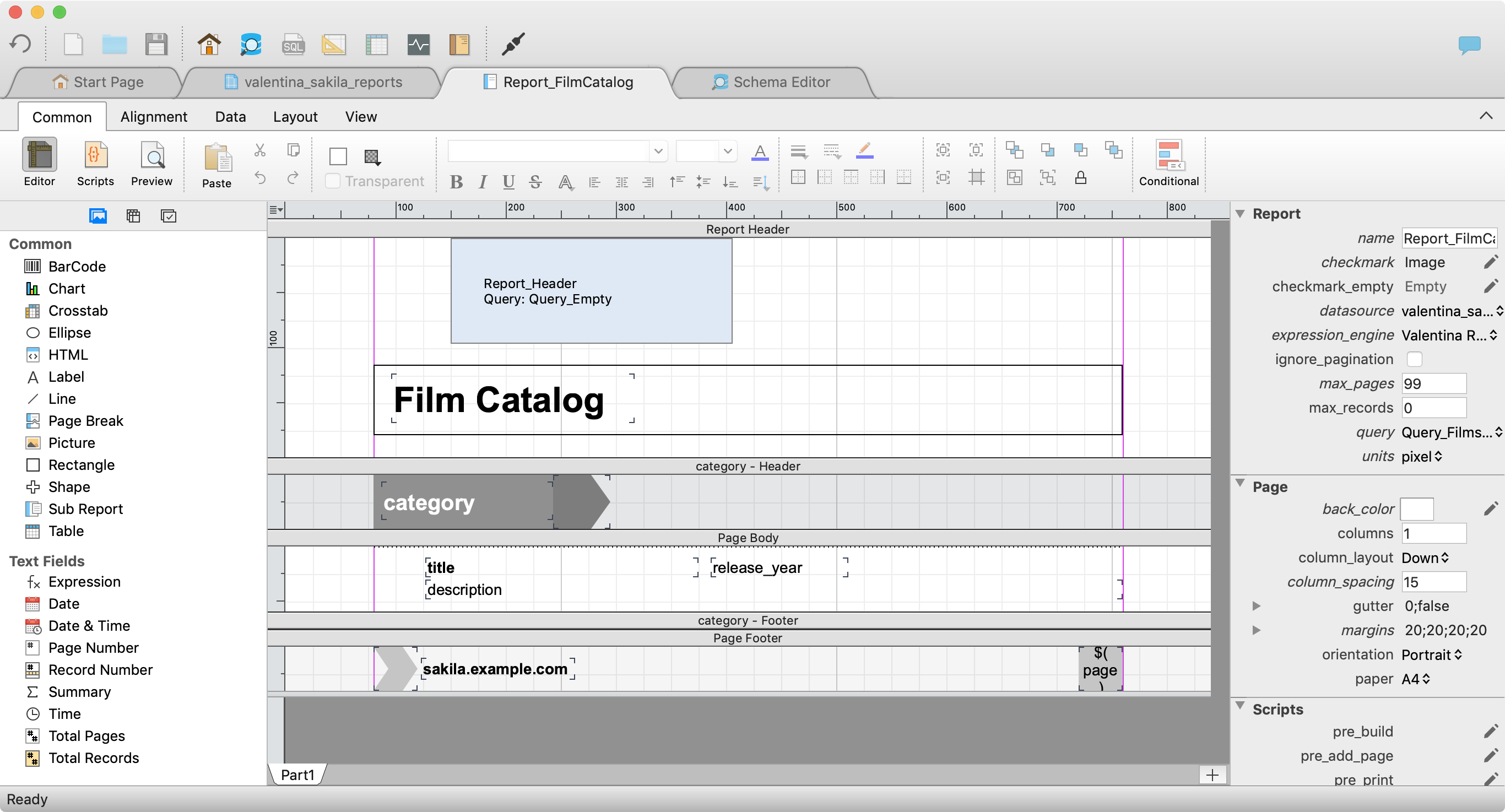Open the units pixel dropdown
The width and height of the screenshot is (1505, 812).
[1422, 456]
